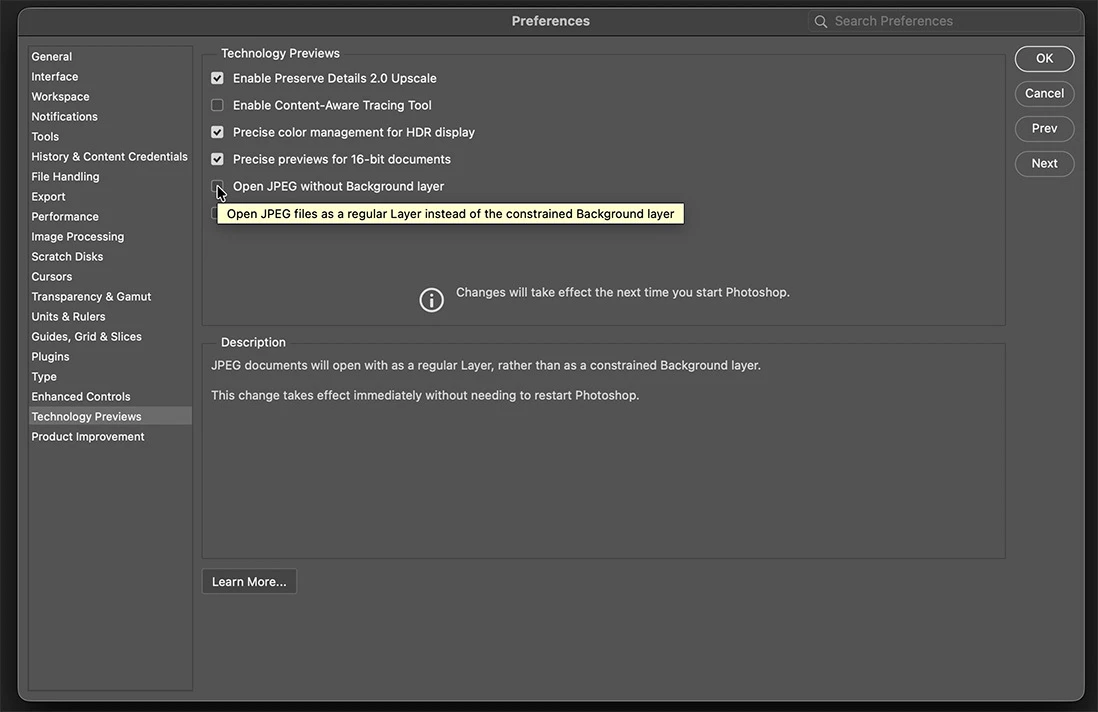1098x712 pixels.
Task: Select File Handling preferences
Action: click(x=110, y=176)
